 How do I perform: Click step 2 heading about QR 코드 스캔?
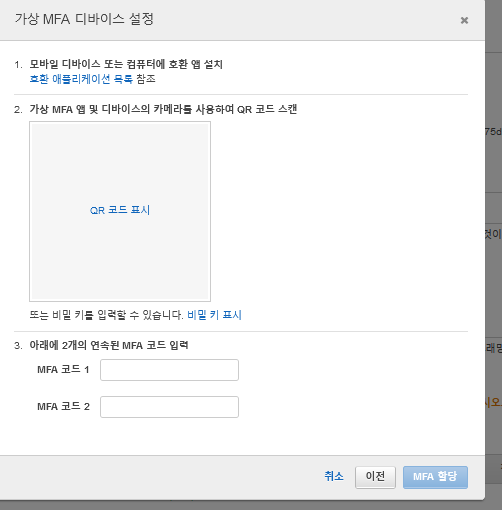click(x=163, y=109)
